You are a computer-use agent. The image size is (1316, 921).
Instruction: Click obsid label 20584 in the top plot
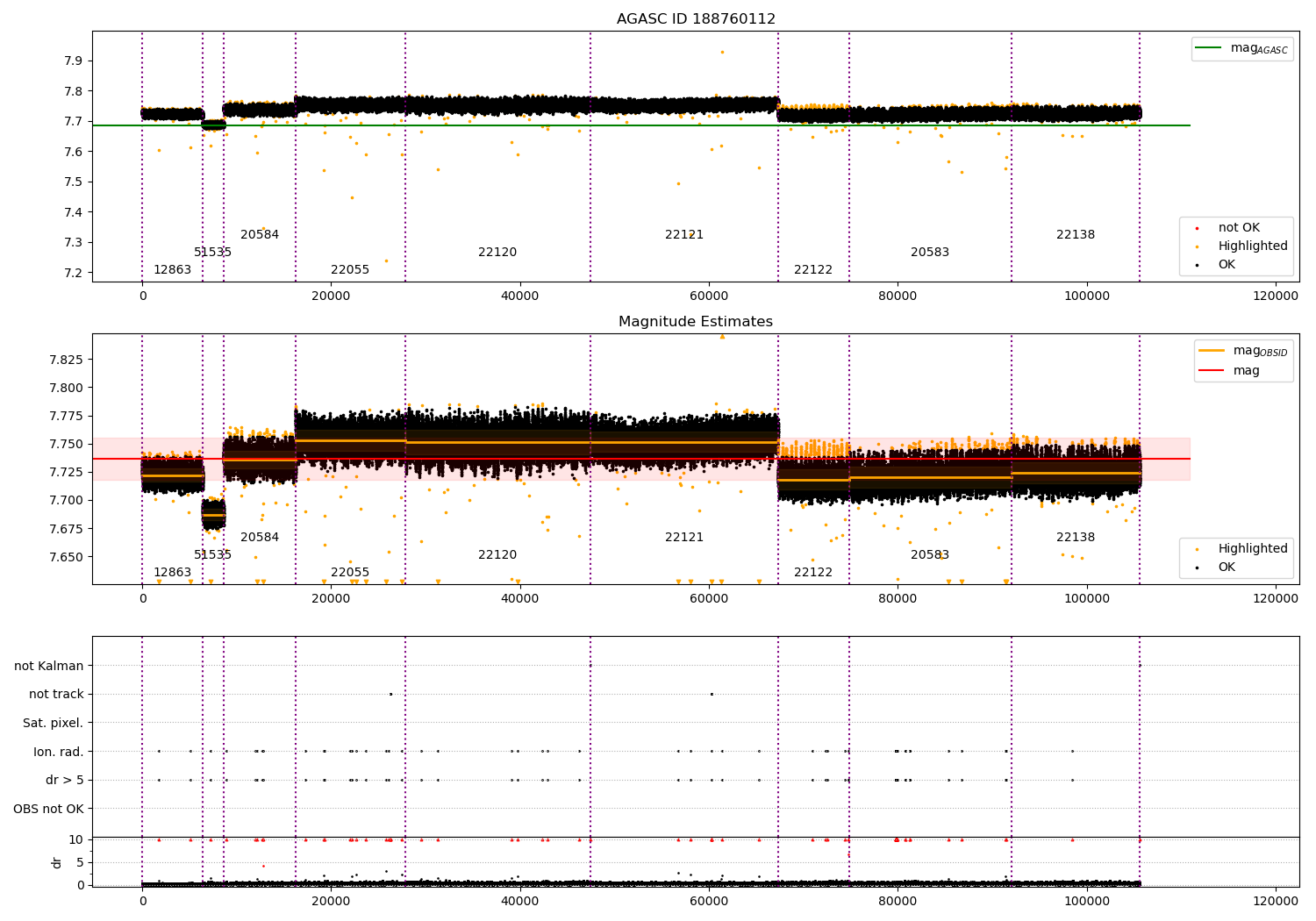tap(260, 235)
